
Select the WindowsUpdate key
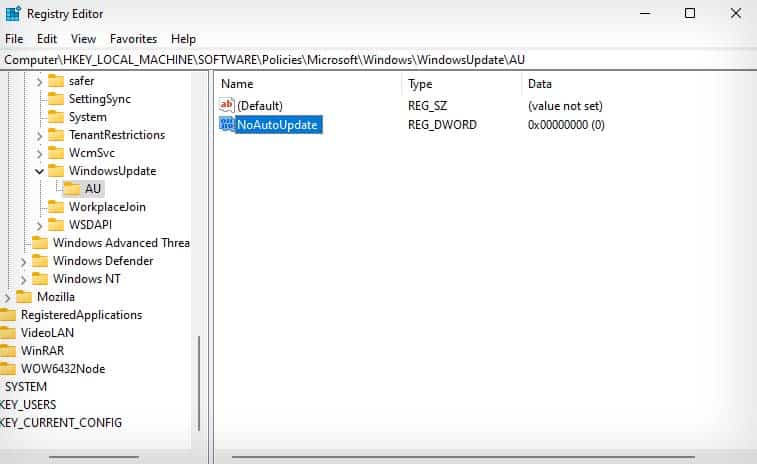[x=112, y=170]
